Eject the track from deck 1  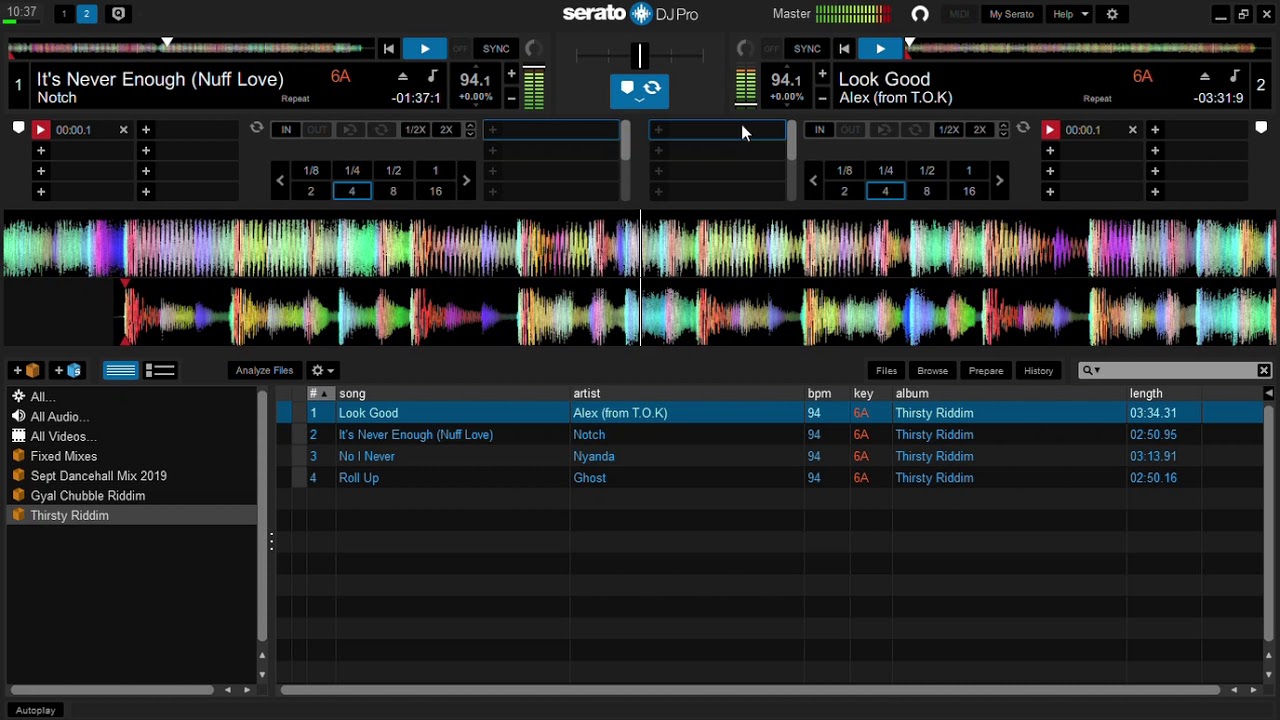403,77
